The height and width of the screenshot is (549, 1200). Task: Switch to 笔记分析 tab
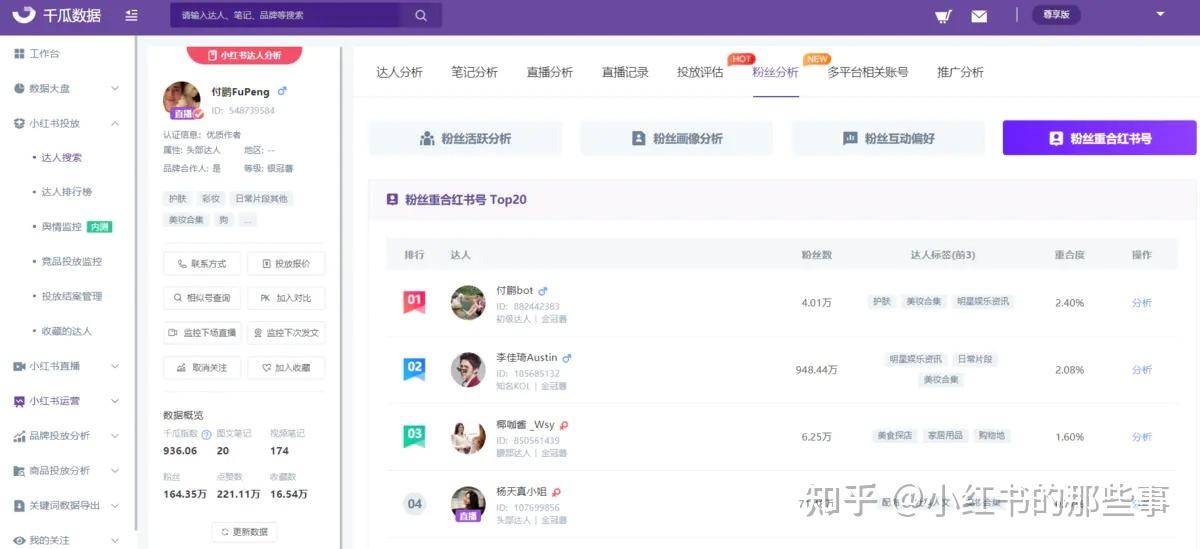click(x=474, y=72)
